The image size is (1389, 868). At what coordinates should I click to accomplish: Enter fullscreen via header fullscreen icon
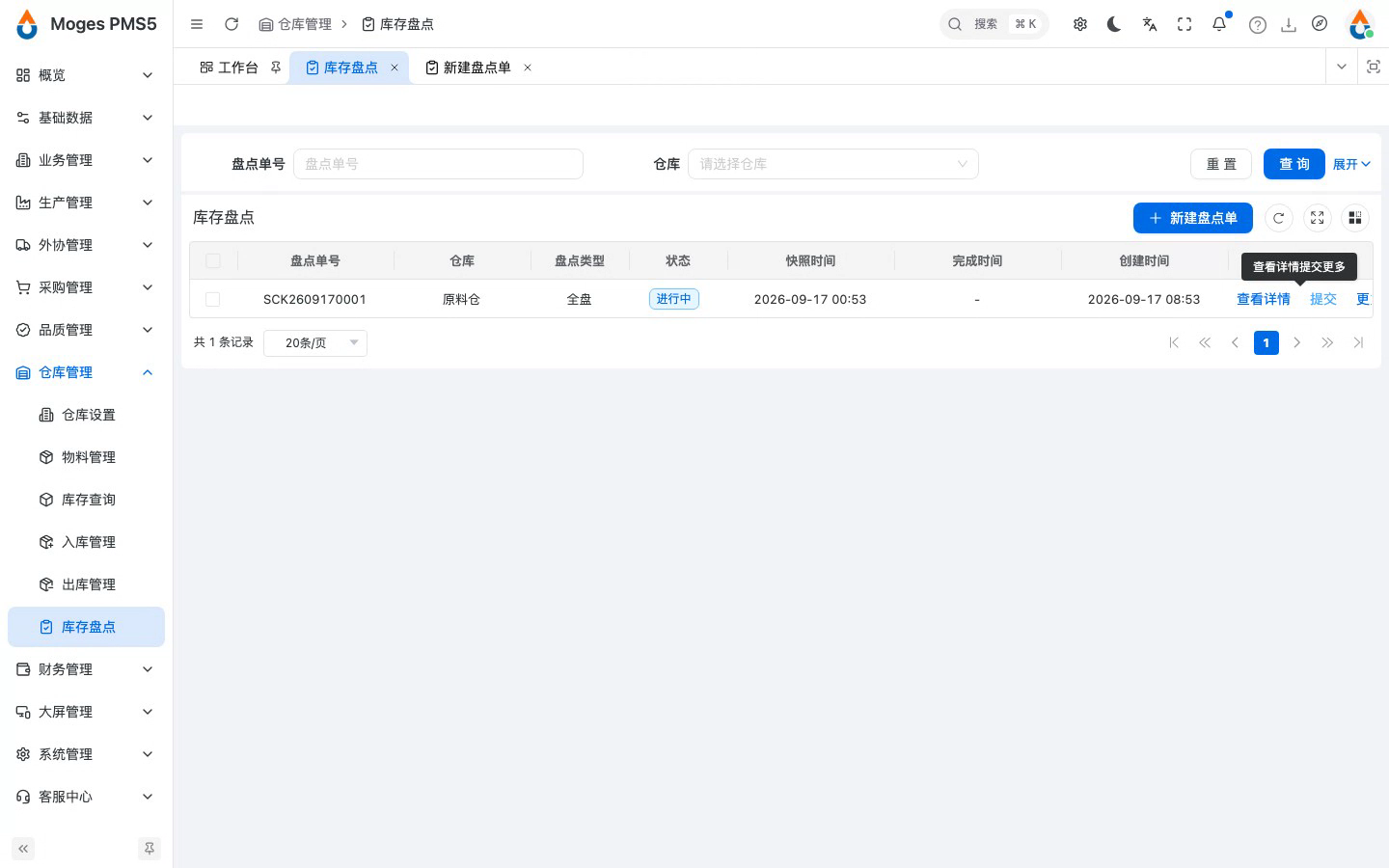click(1185, 24)
